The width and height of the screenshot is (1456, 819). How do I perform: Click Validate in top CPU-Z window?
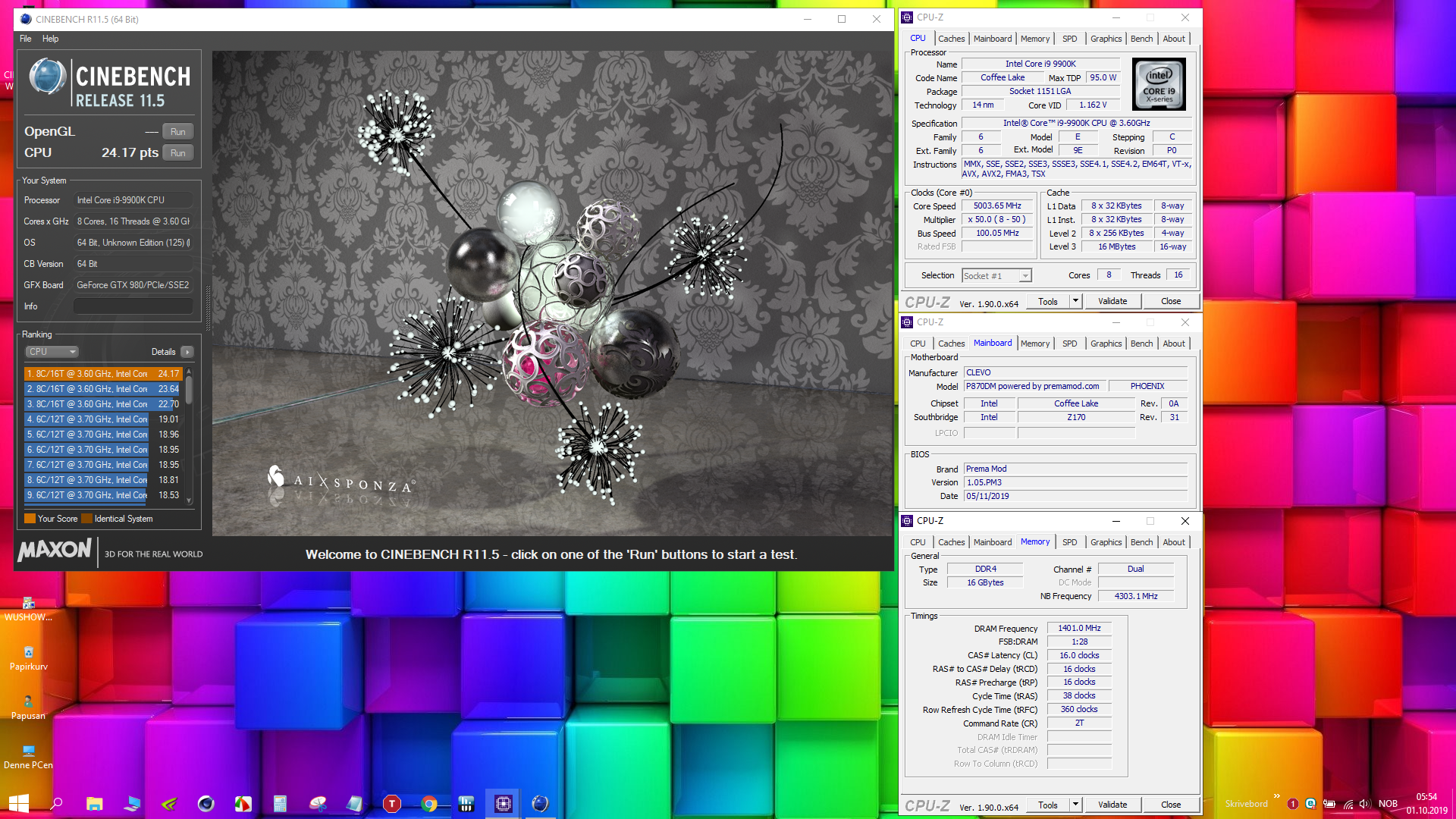point(1112,301)
